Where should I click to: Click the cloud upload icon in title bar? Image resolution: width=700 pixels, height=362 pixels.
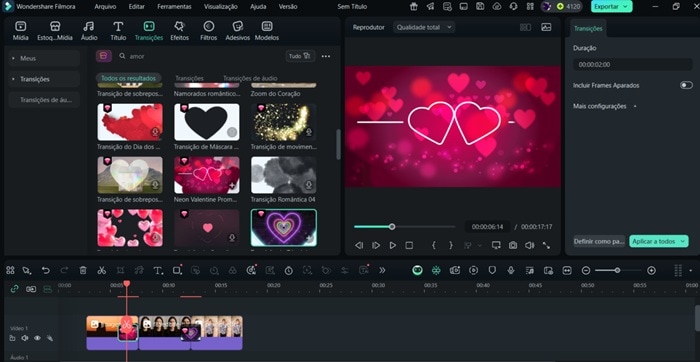497,6
